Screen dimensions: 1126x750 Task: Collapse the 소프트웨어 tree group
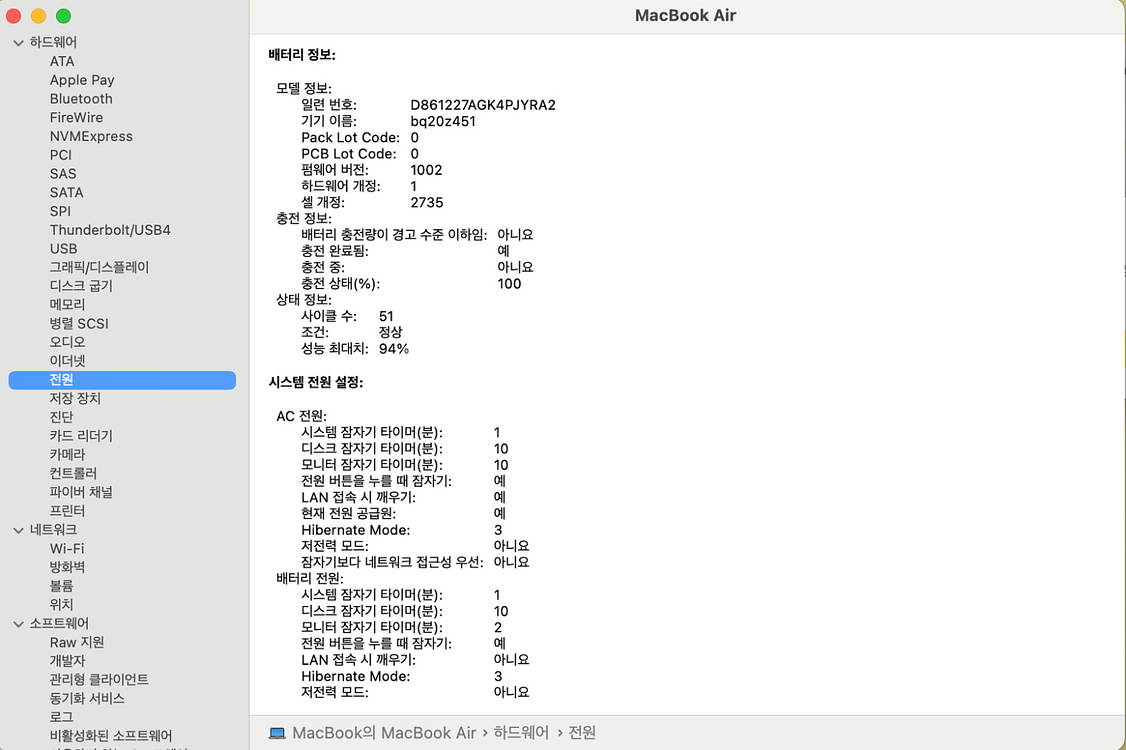[17, 623]
